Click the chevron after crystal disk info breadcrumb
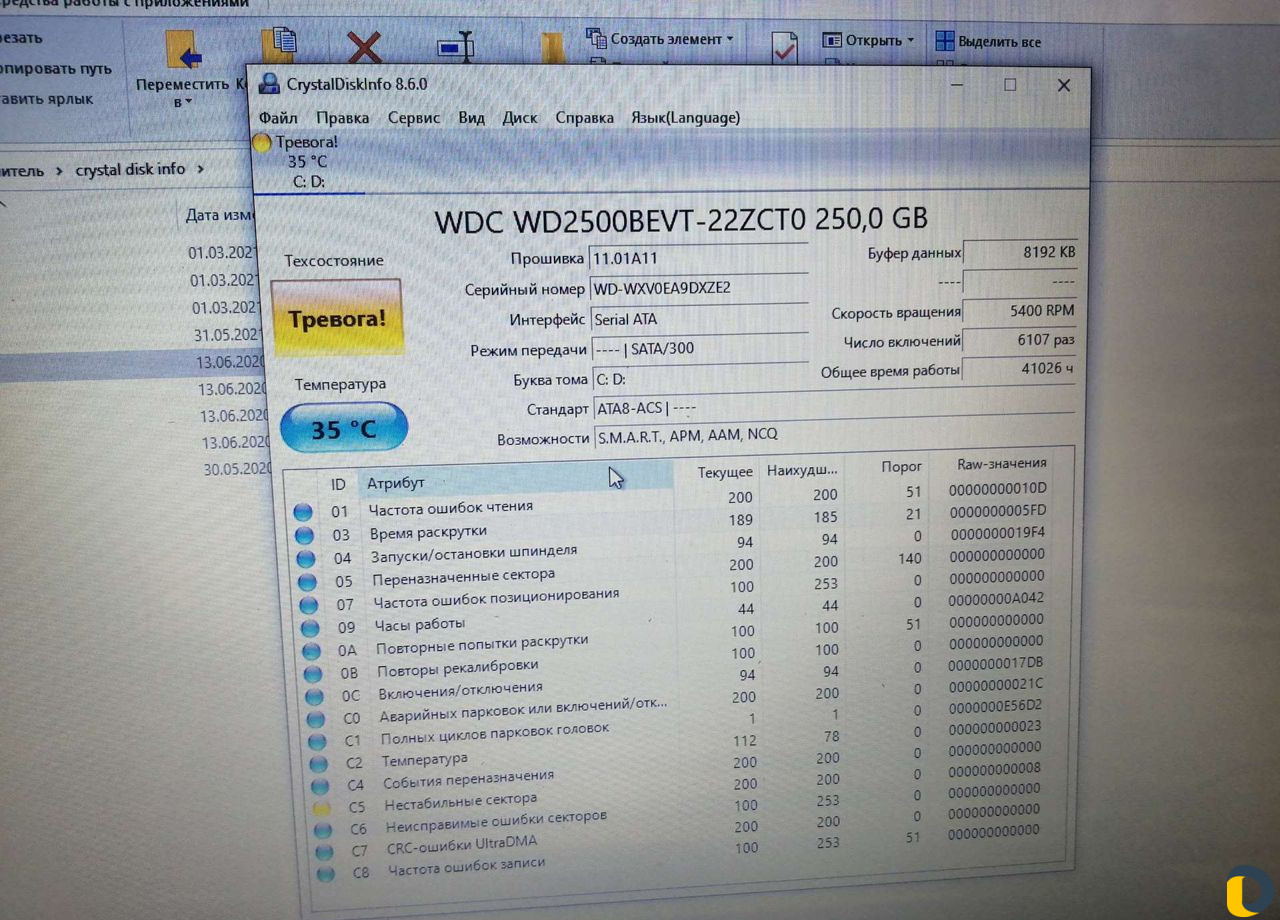1280x920 pixels. 200,169
